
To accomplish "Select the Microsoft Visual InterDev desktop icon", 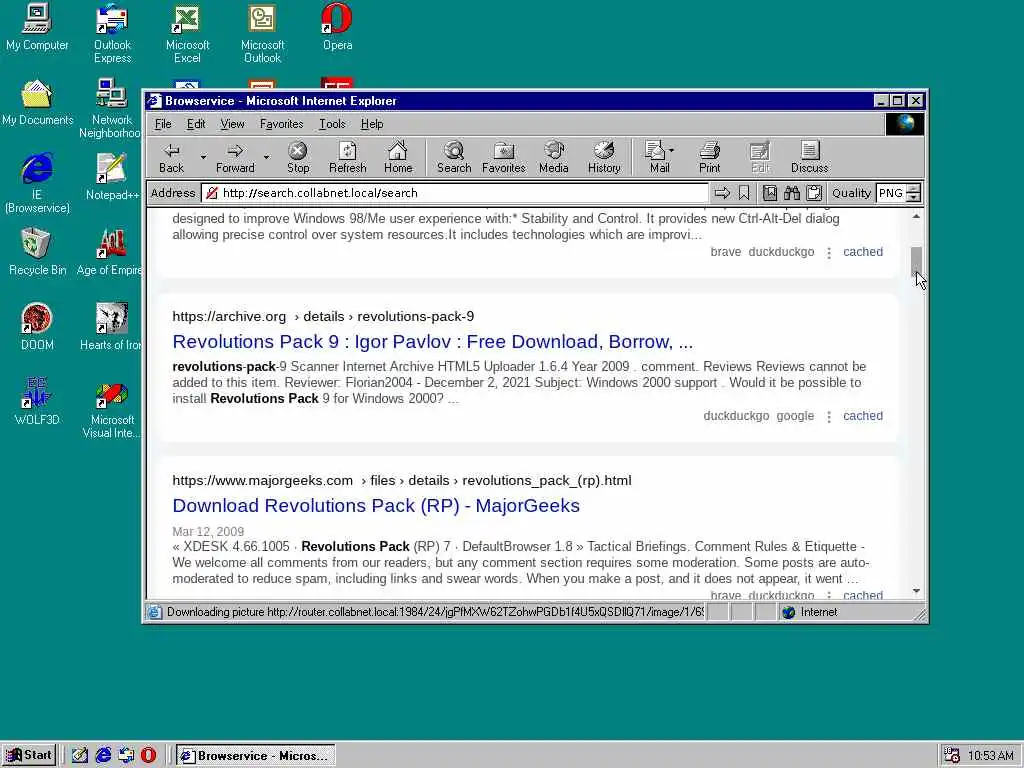I will pyautogui.click(x=112, y=409).
